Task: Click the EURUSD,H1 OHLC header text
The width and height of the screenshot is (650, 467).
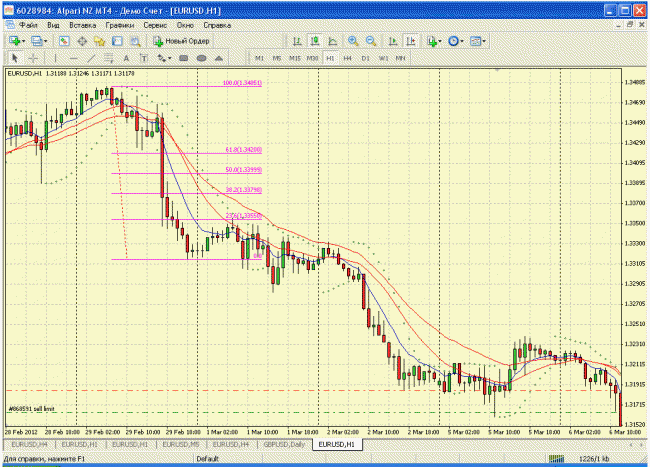Action: pos(70,73)
